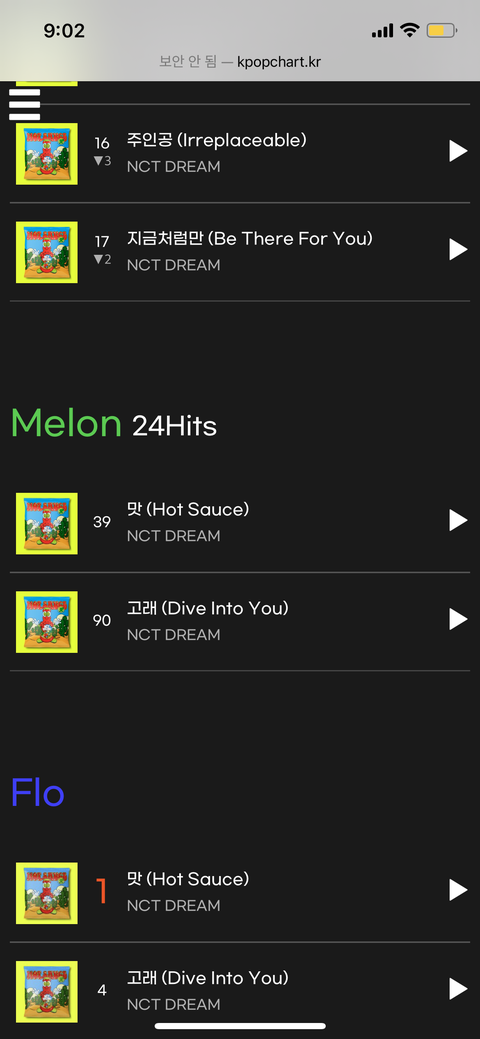
Task: Open NCT DREAM artist under Flo rank 1
Action: (x=174, y=906)
